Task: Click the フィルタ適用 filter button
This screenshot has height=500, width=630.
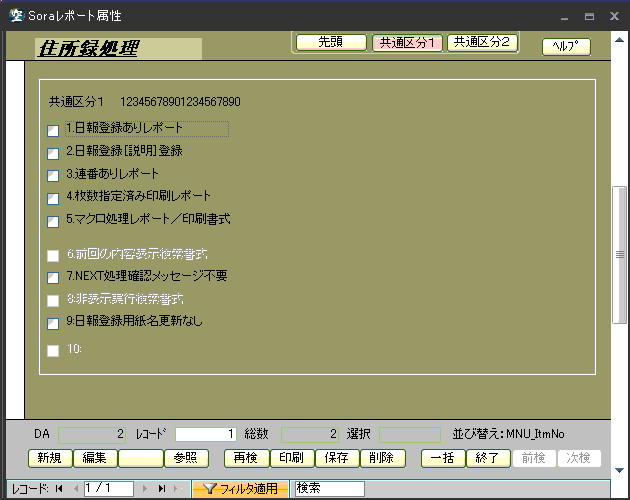Action: click(240, 489)
